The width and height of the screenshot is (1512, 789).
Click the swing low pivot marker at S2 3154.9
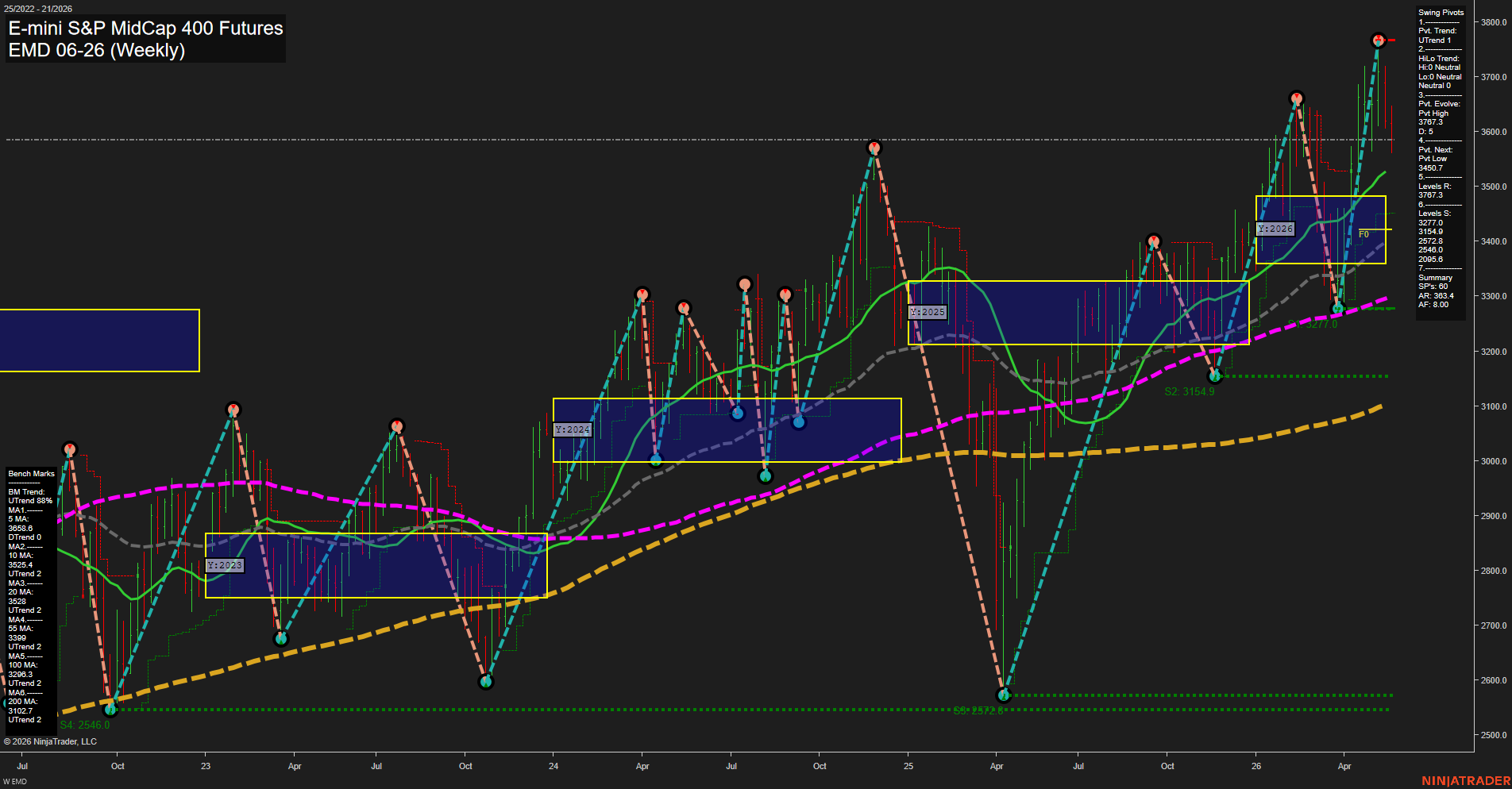[x=1214, y=375]
